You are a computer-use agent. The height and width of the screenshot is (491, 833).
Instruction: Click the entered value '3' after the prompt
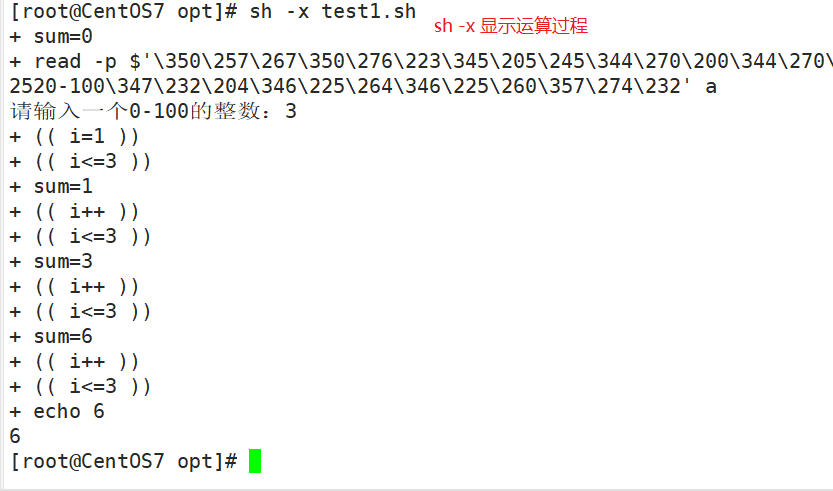[291, 111]
